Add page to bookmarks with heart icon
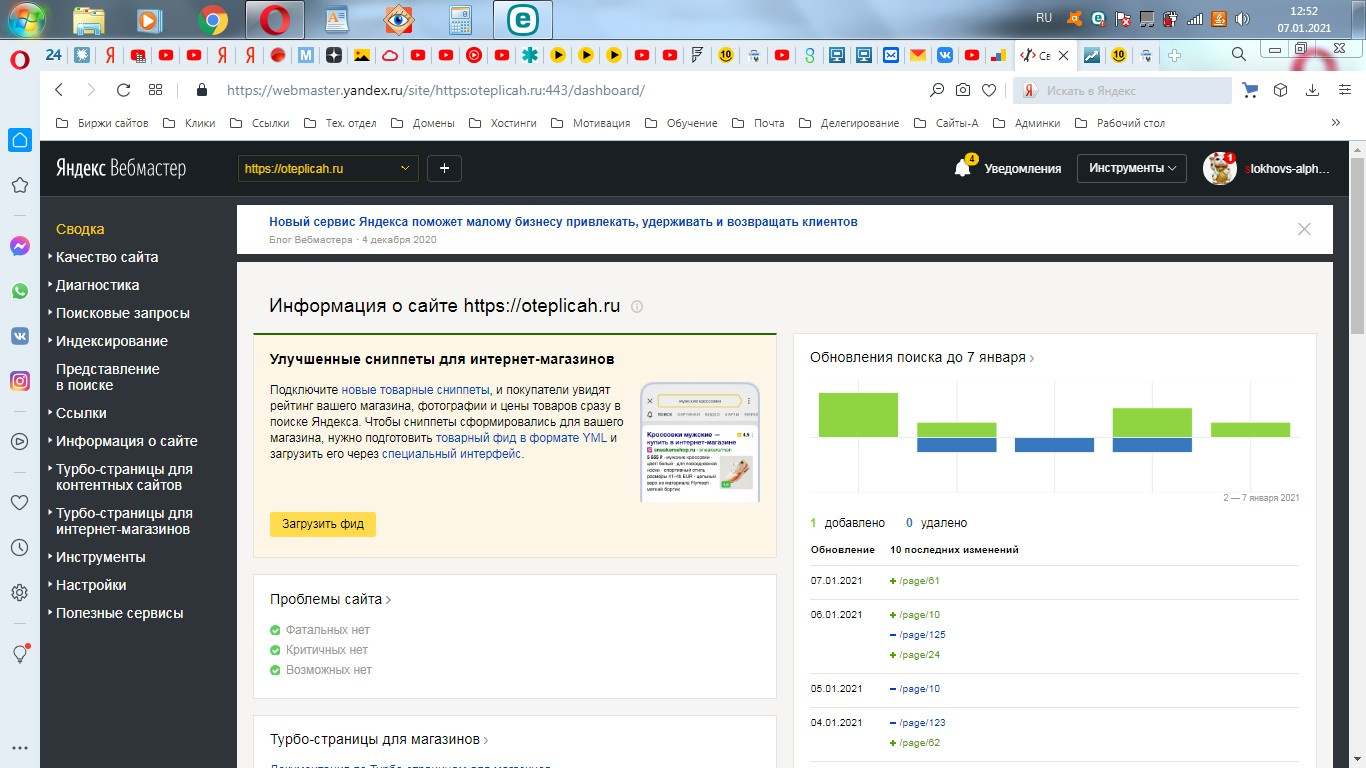Screen dimensions: 1366x768 click(x=988, y=90)
